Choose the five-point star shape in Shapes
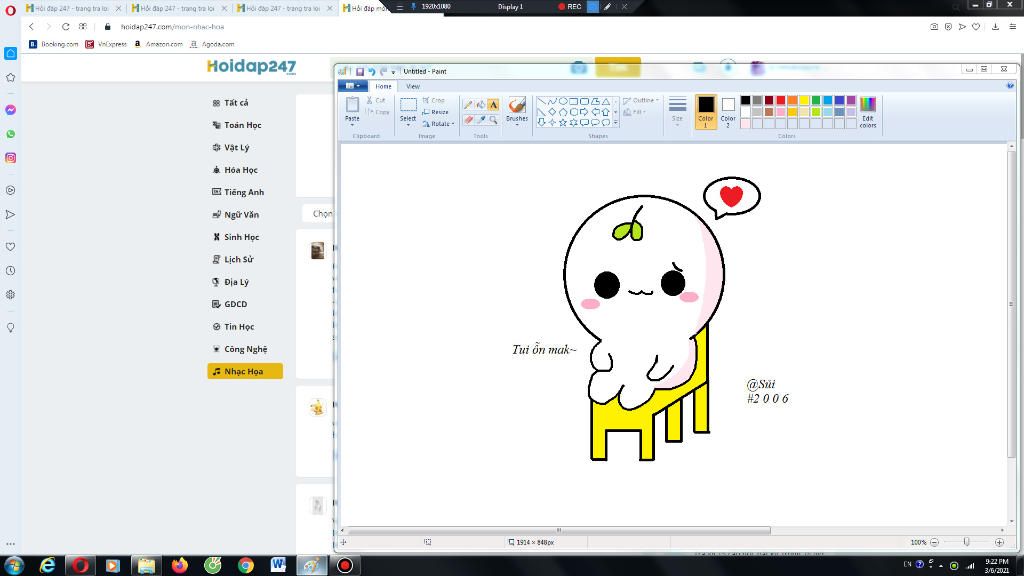The image size is (1024, 576). 563,122
